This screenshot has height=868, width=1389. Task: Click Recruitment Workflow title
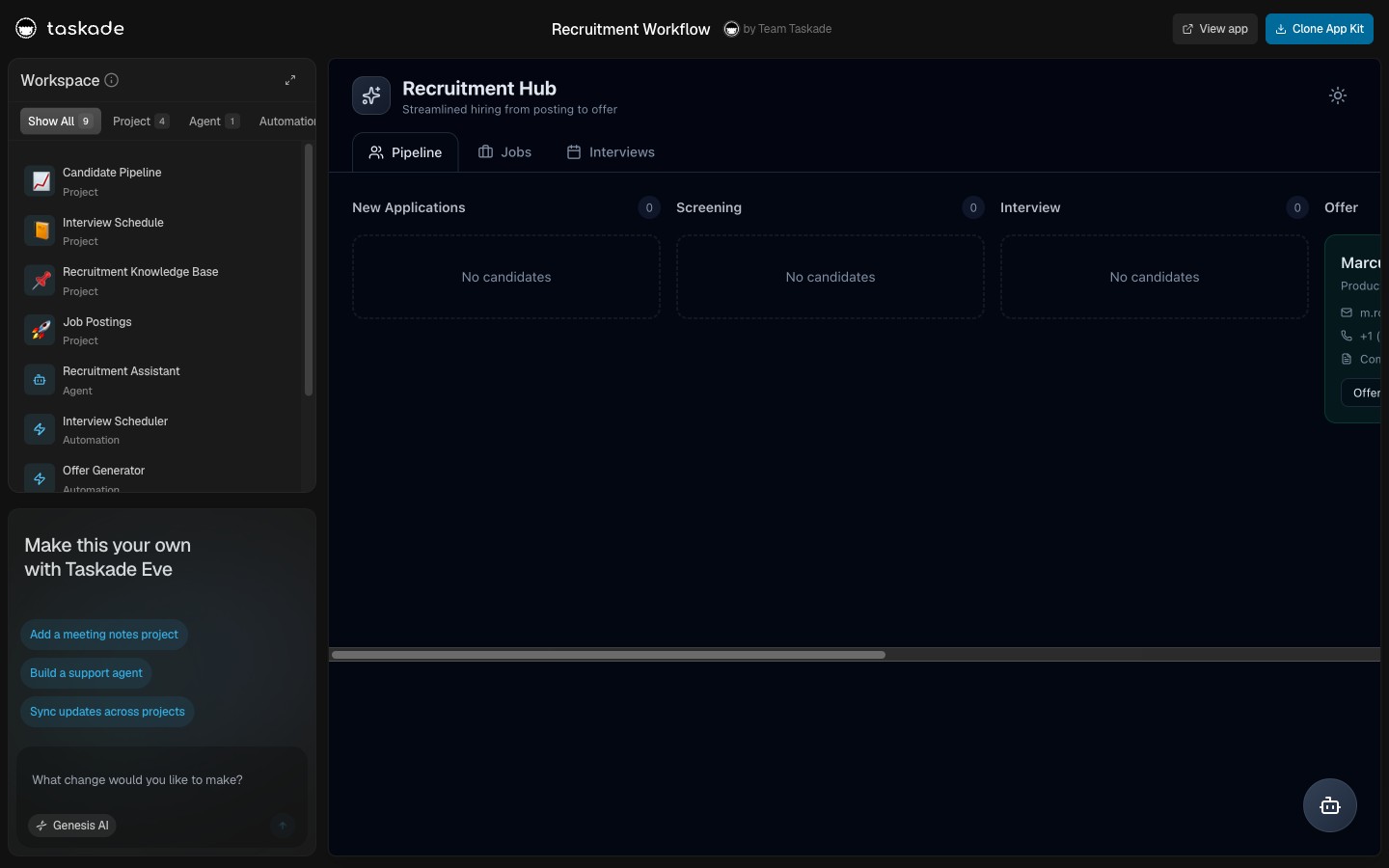pyautogui.click(x=631, y=29)
